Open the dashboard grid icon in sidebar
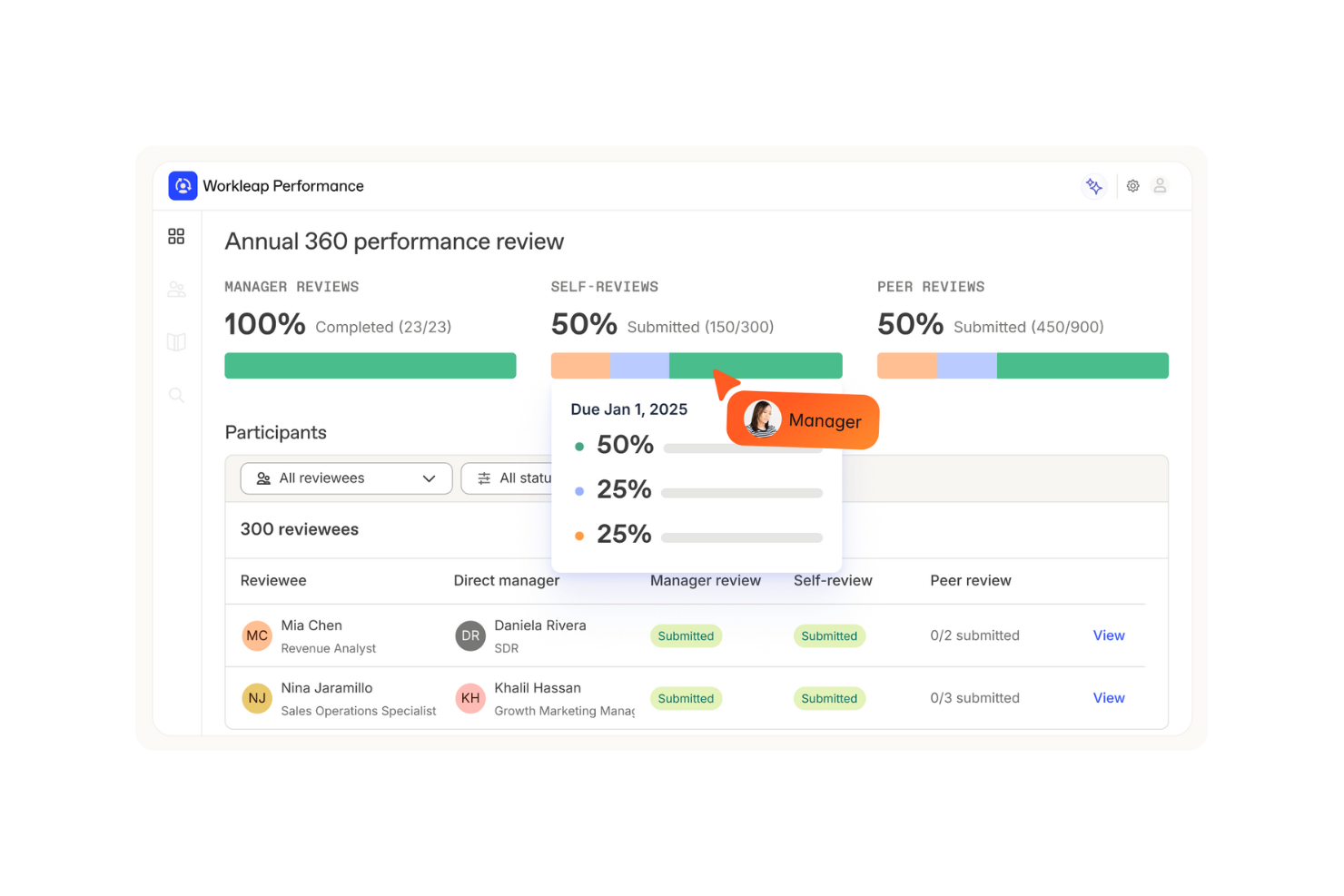 [176, 236]
